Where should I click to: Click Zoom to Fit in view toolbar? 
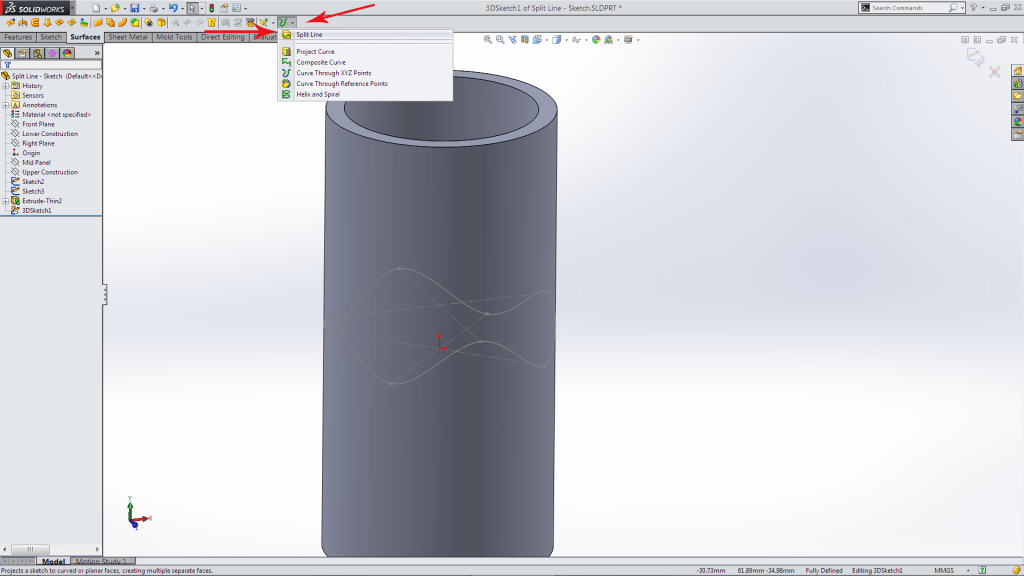pyautogui.click(x=488, y=40)
